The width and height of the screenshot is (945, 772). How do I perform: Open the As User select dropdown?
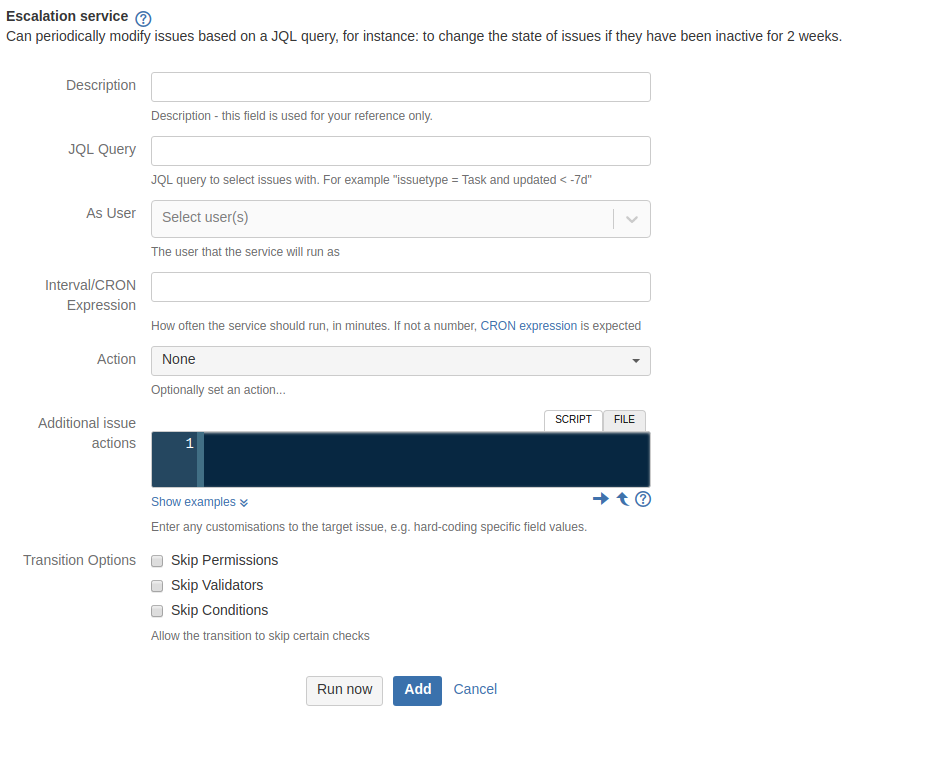point(401,219)
